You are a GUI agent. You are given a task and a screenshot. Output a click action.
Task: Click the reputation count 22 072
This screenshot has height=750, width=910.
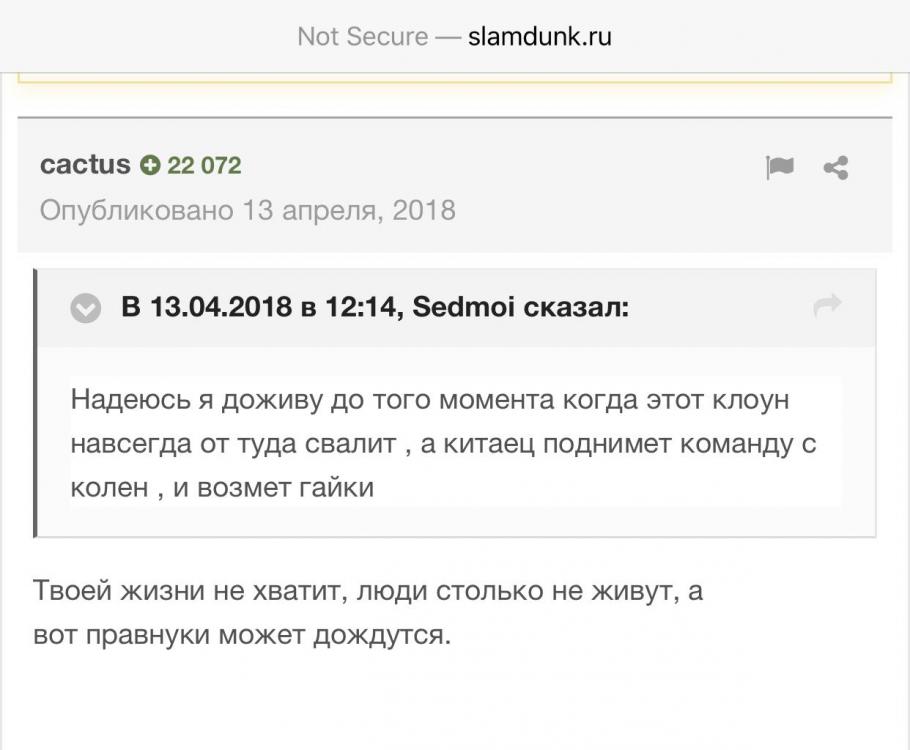pyautogui.click(x=204, y=165)
